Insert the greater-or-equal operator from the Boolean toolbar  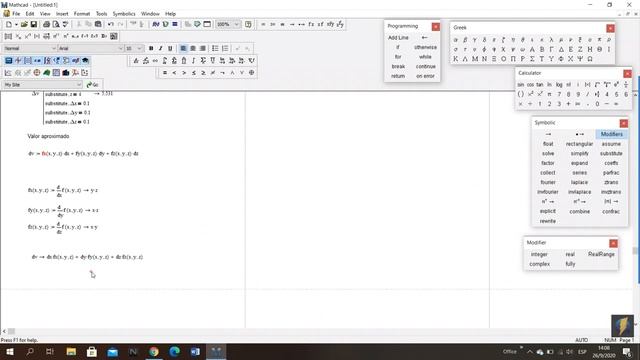click(203, 73)
